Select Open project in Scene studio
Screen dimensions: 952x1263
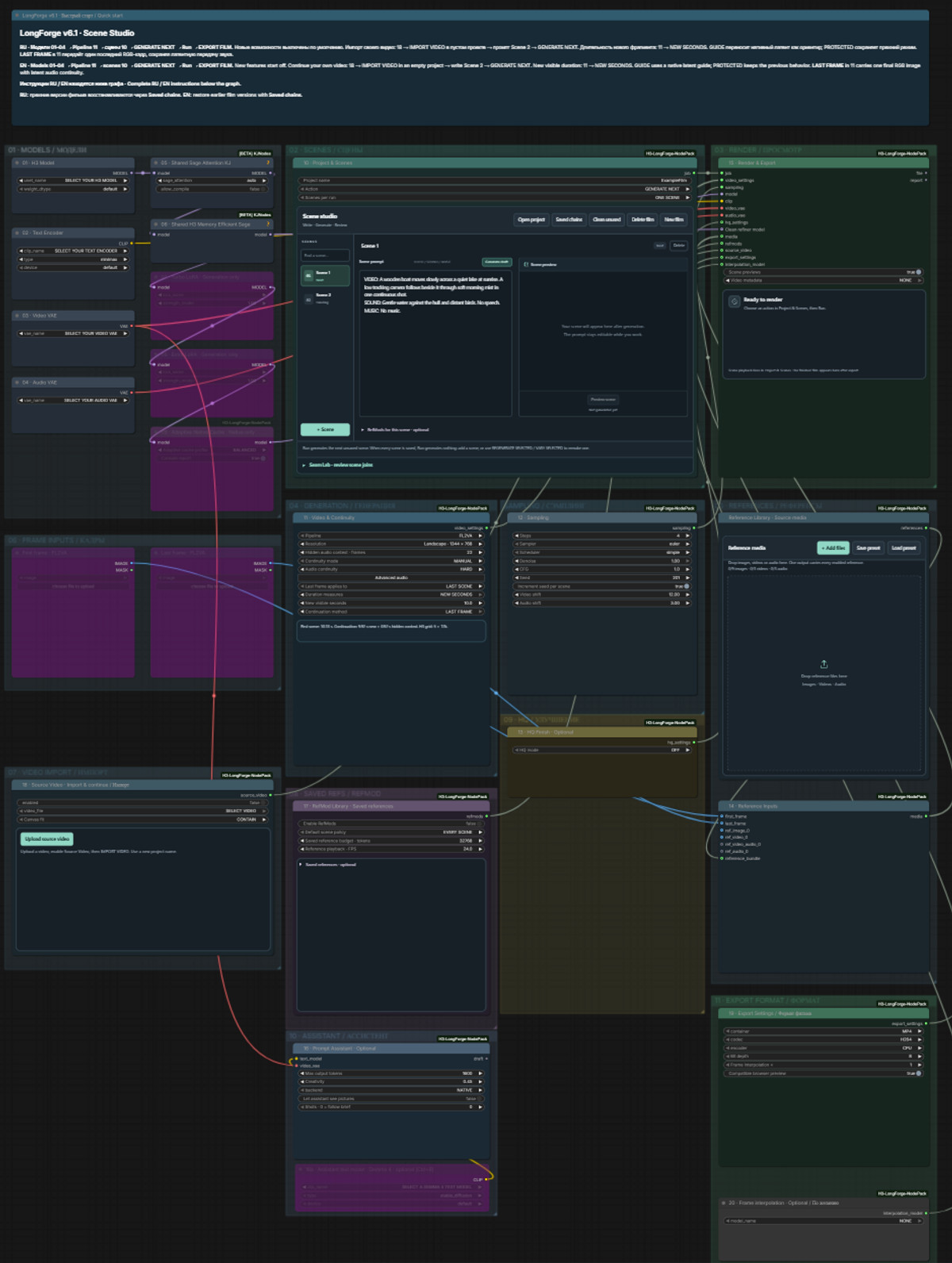tap(532, 220)
